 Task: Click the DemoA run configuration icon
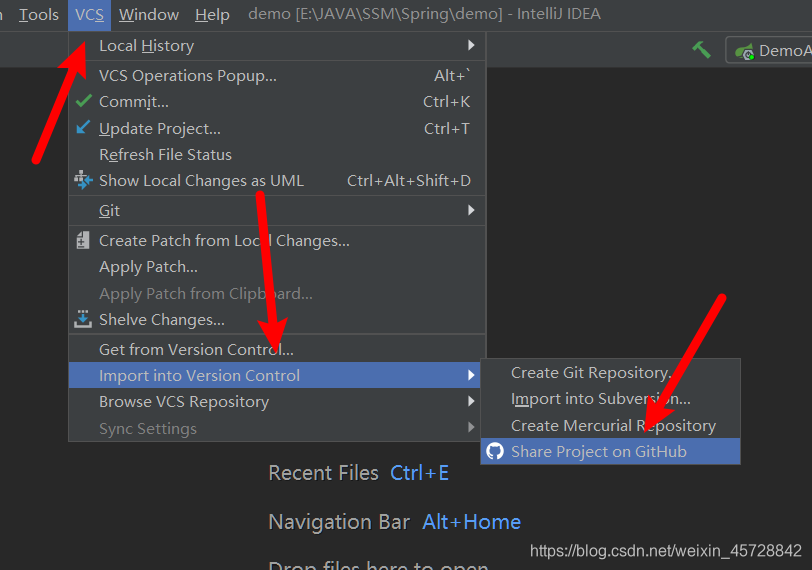(745, 52)
